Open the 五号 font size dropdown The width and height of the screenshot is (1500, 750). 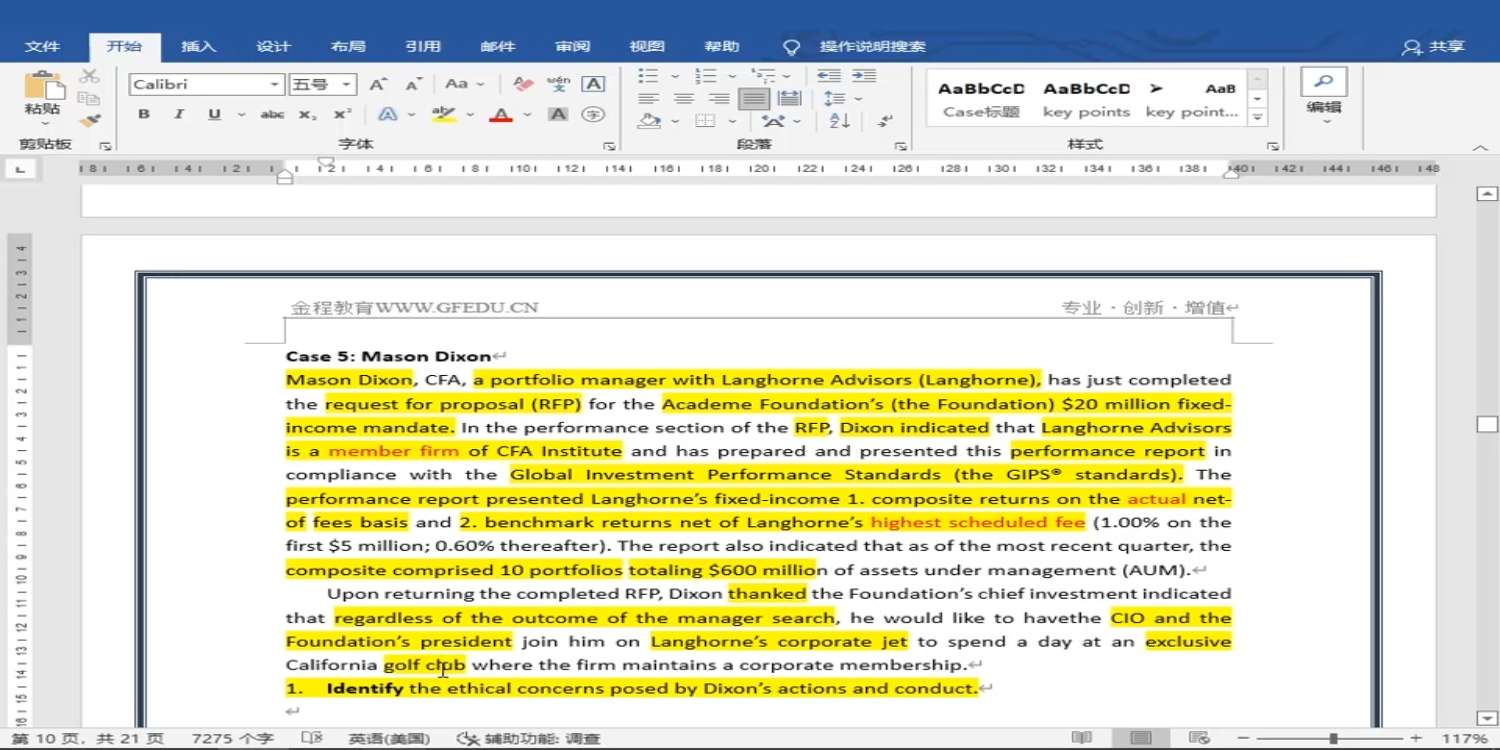[x=346, y=85]
